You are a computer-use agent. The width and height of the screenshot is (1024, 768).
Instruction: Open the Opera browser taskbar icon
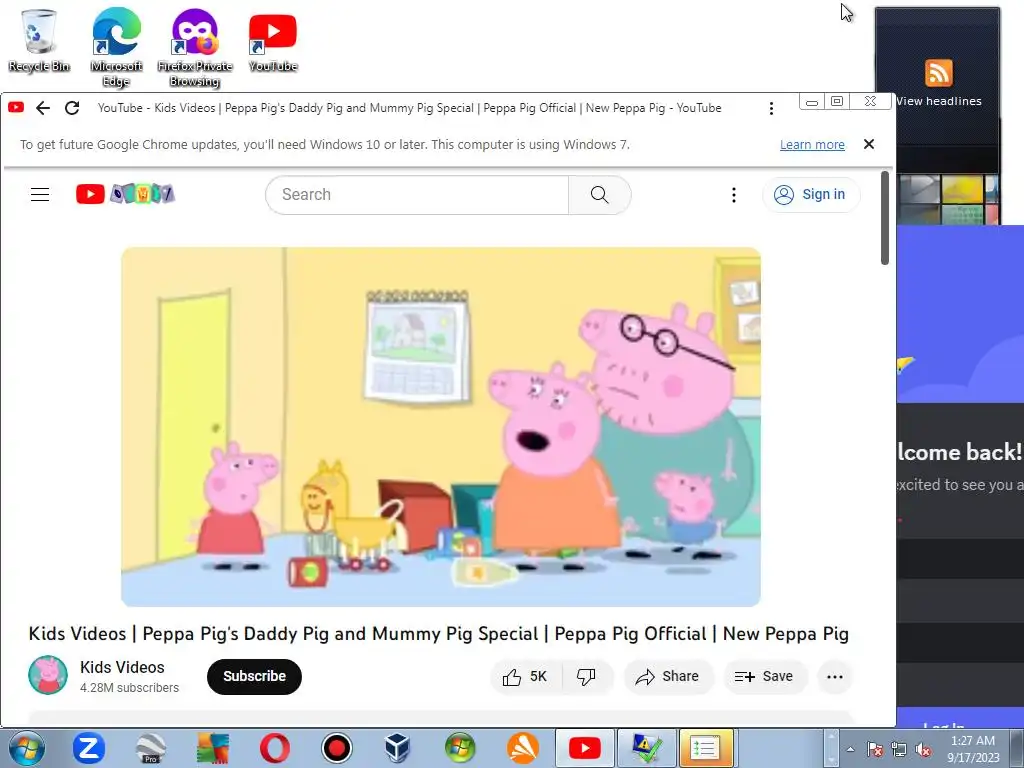[274, 748]
